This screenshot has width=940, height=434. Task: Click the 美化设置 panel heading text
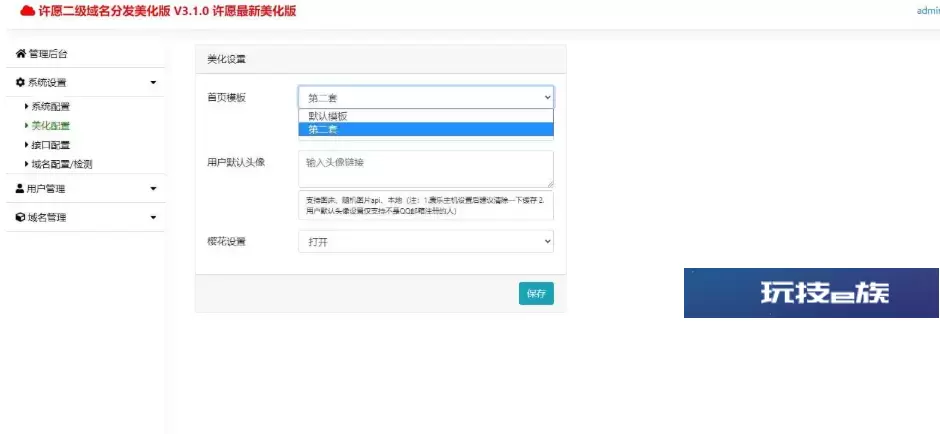coord(227,59)
